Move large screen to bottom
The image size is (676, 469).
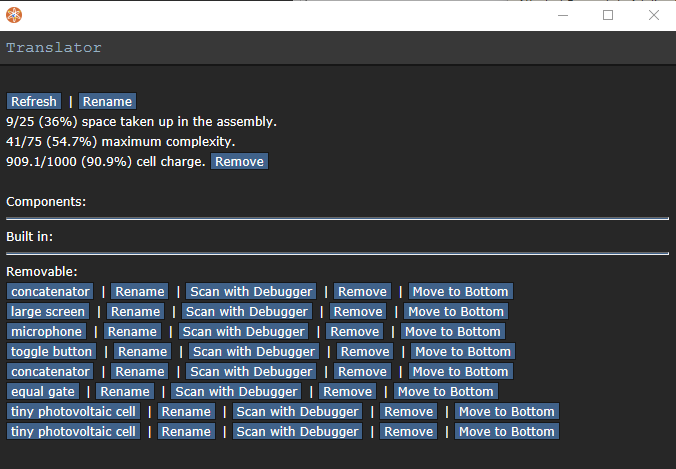click(x=456, y=311)
